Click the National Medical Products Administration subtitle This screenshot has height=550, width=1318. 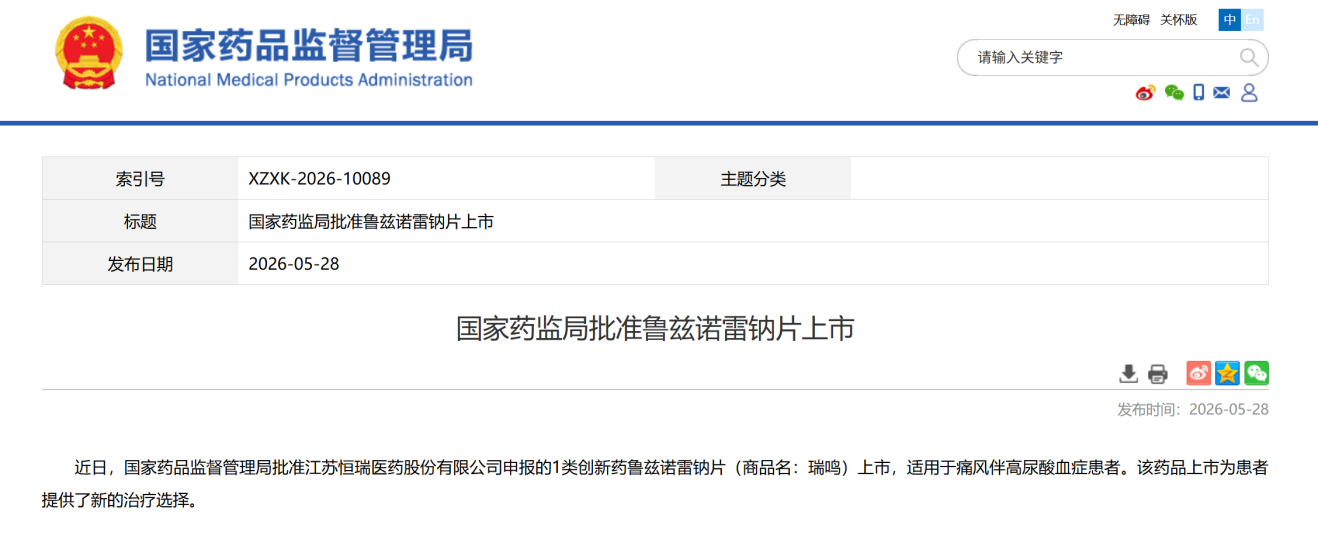309,80
